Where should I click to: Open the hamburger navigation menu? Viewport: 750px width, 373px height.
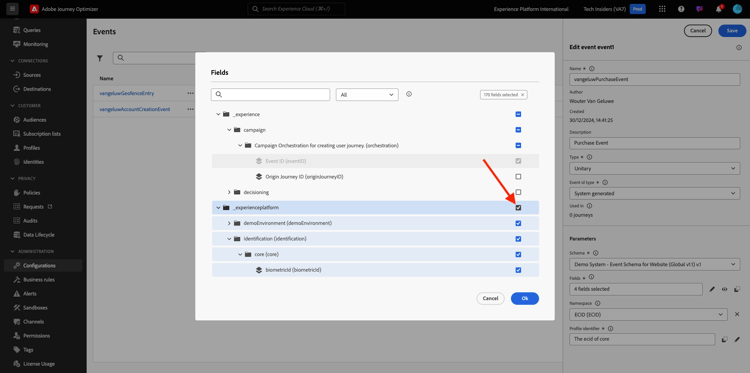click(13, 9)
